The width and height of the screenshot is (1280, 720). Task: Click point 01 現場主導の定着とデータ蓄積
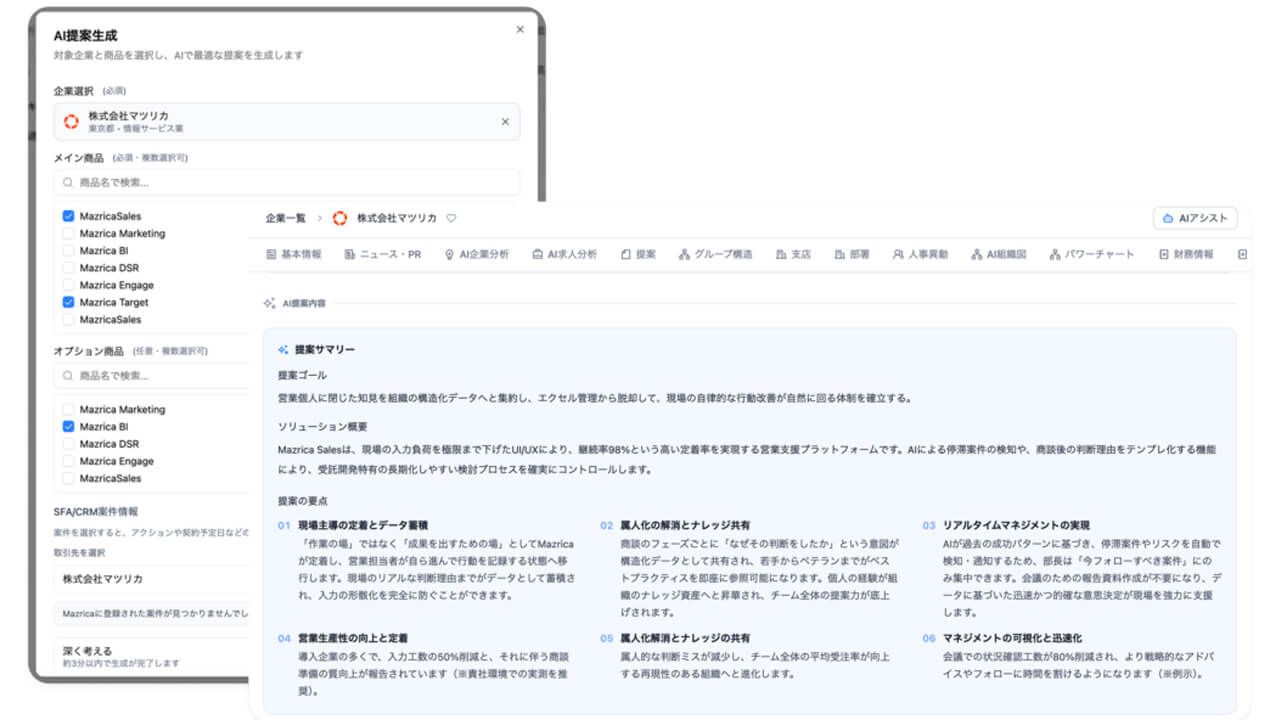363,525
